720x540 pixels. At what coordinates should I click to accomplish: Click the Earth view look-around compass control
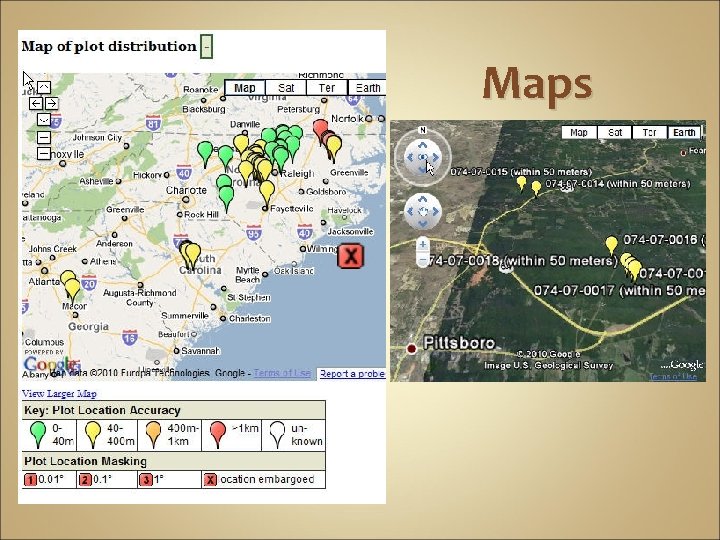[423, 158]
